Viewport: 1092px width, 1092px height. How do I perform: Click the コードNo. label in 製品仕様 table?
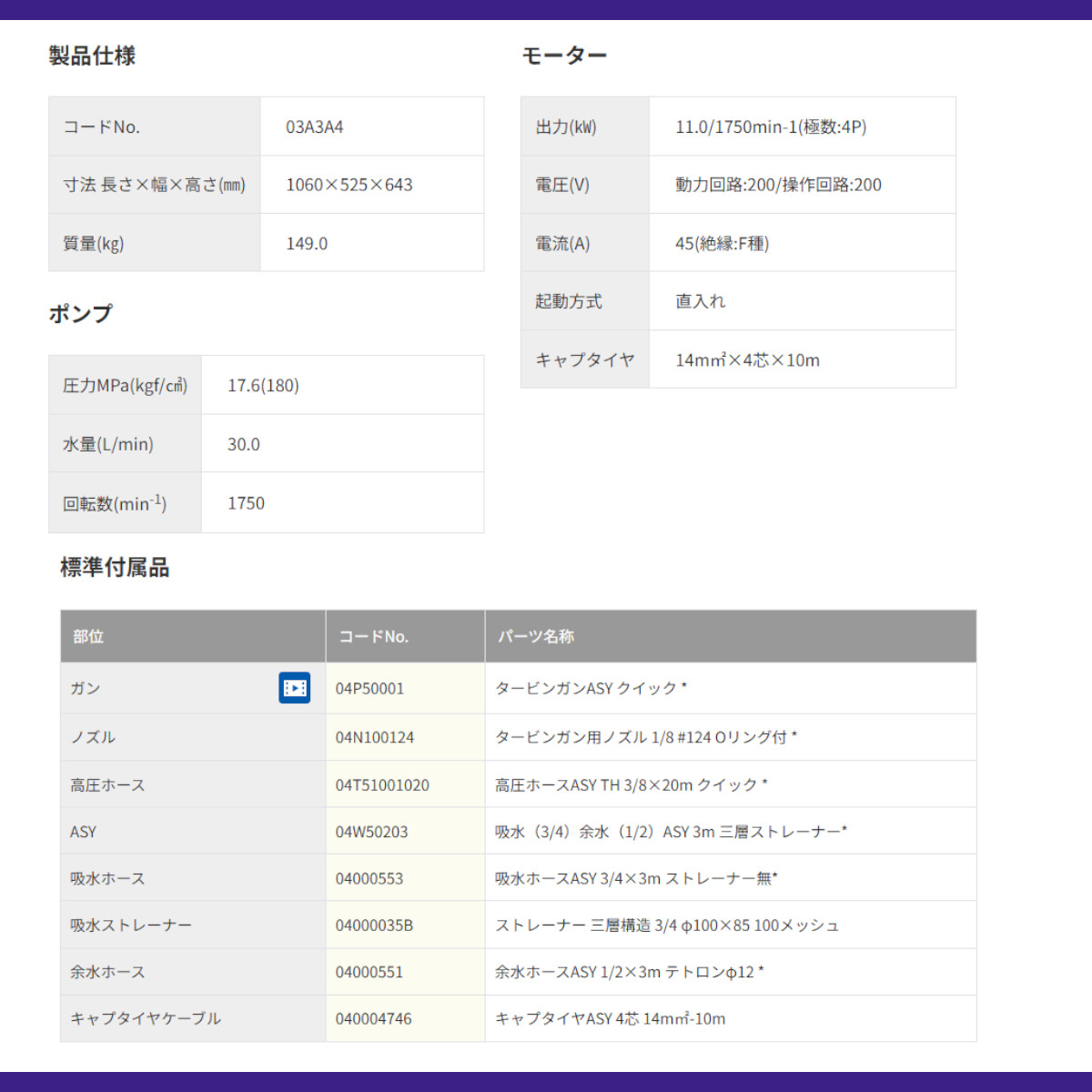pos(101,127)
